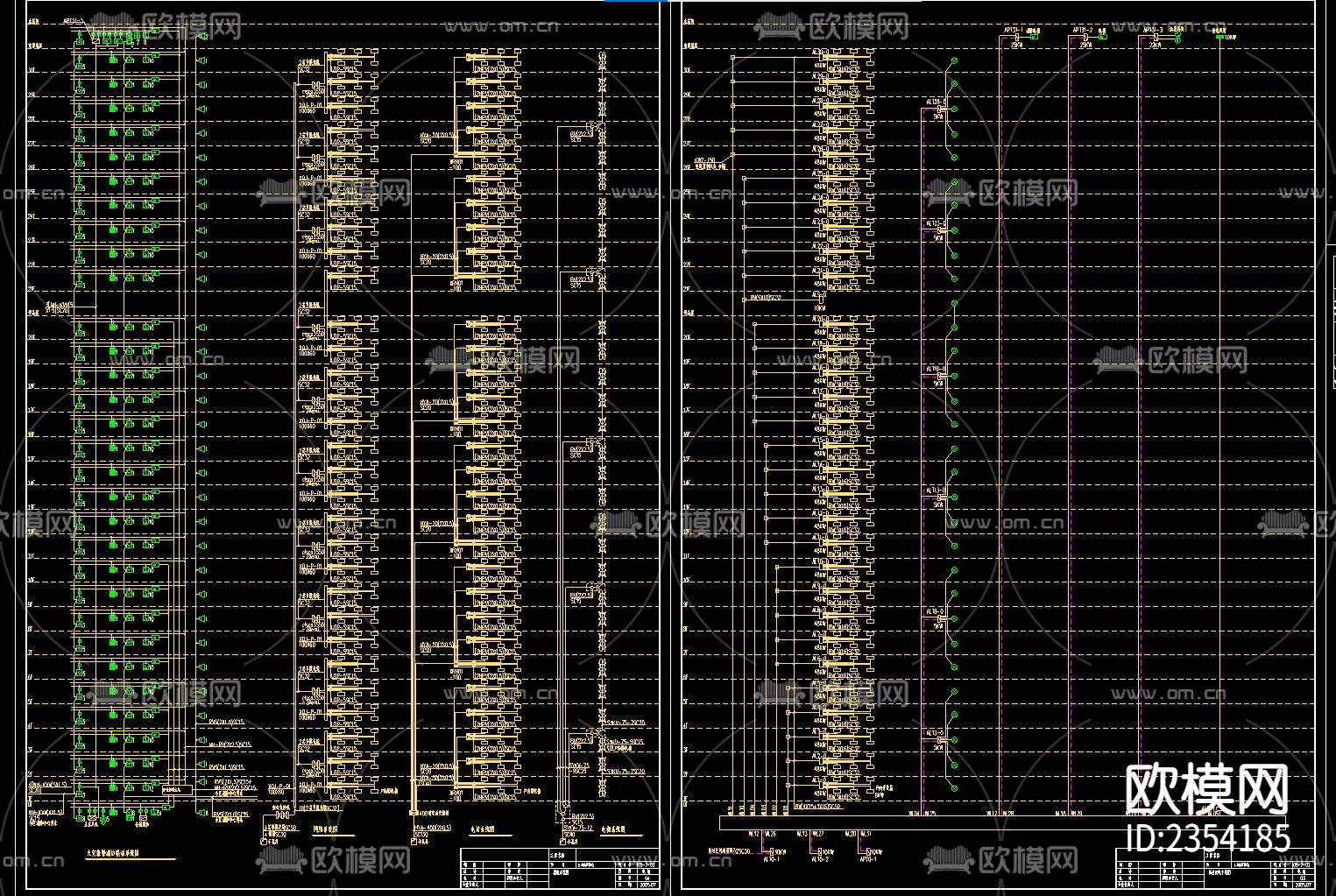Viewport: 1336px width, 896px height.
Task: Select the 5KW label of the topmost lighting box
Action: 937,116
